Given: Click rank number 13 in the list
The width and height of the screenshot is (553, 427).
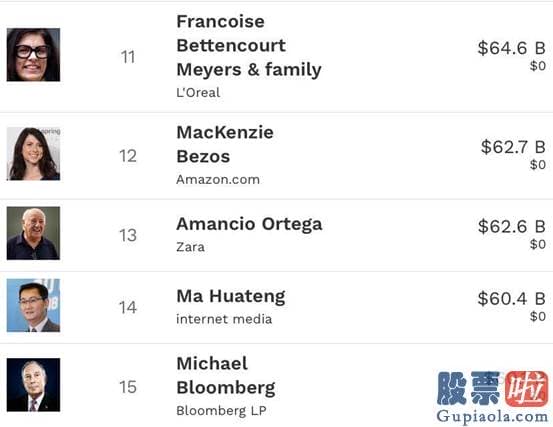Looking at the screenshot, I should click(128, 235).
